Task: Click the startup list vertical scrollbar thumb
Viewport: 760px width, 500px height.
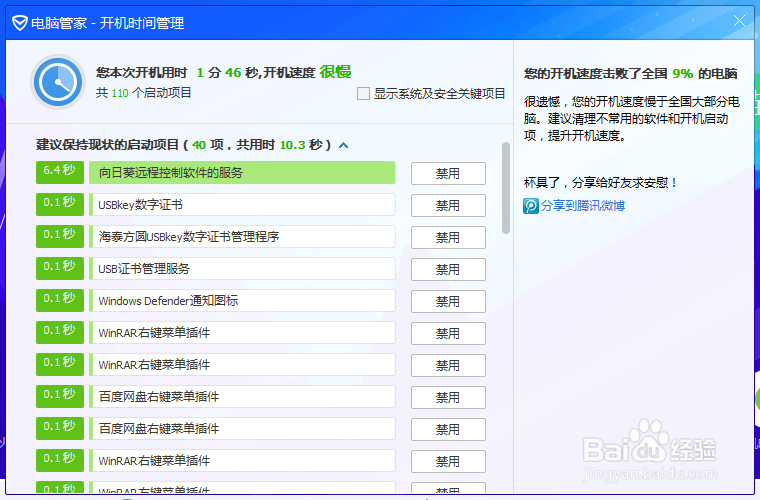Action: pos(506,188)
